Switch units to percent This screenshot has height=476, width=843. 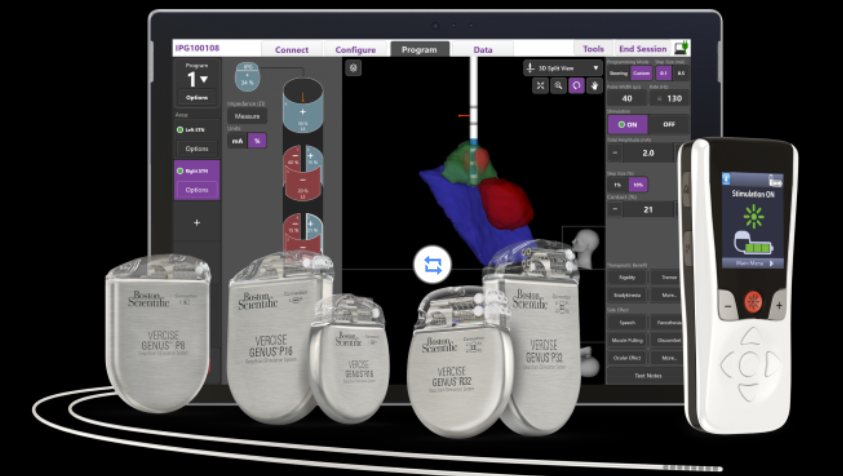[257, 141]
